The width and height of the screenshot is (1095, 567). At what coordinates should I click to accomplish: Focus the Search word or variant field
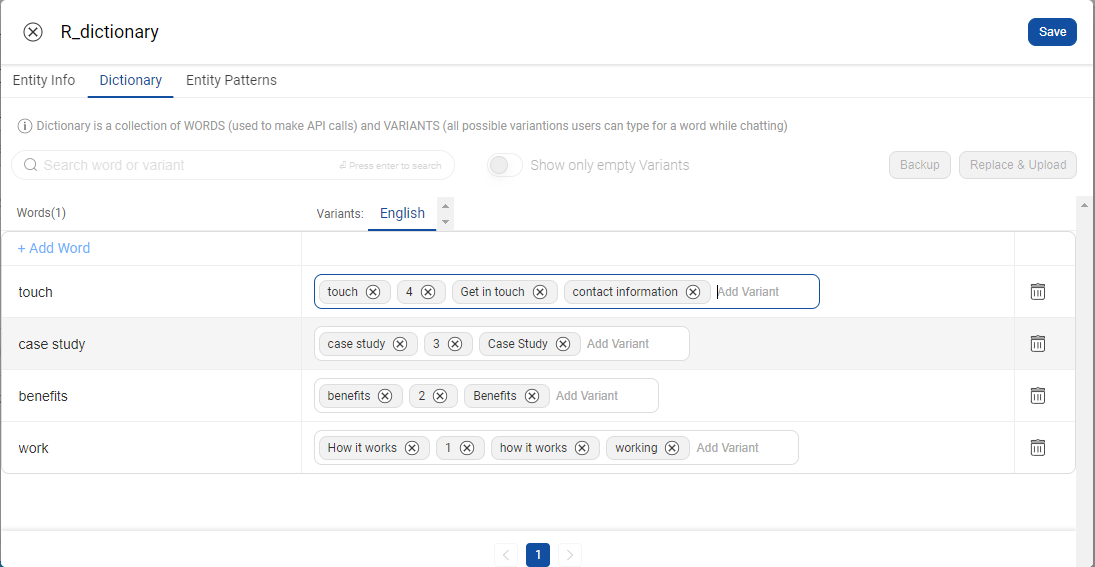[x=233, y=165]
